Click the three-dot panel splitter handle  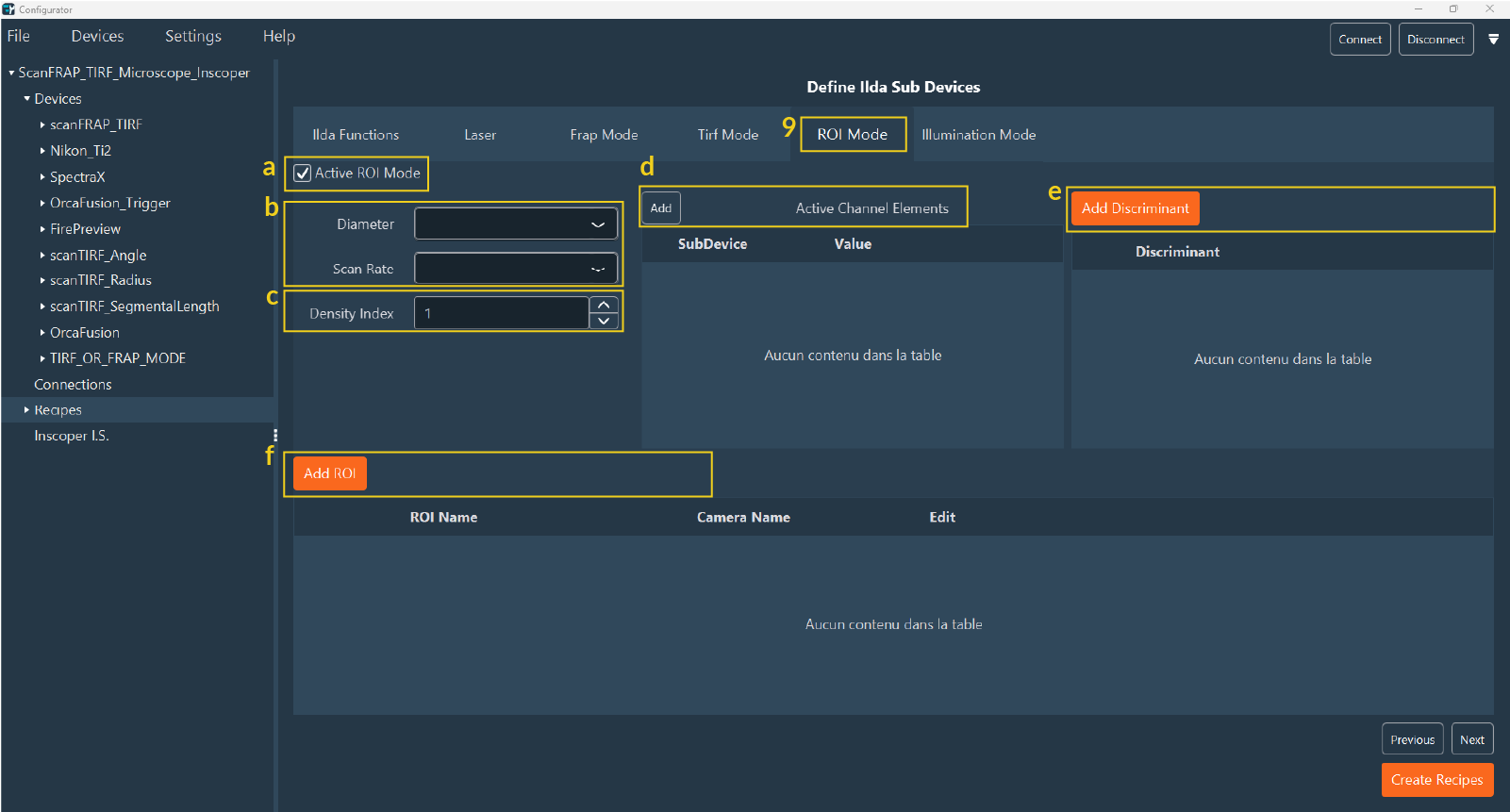pos(275,435)
